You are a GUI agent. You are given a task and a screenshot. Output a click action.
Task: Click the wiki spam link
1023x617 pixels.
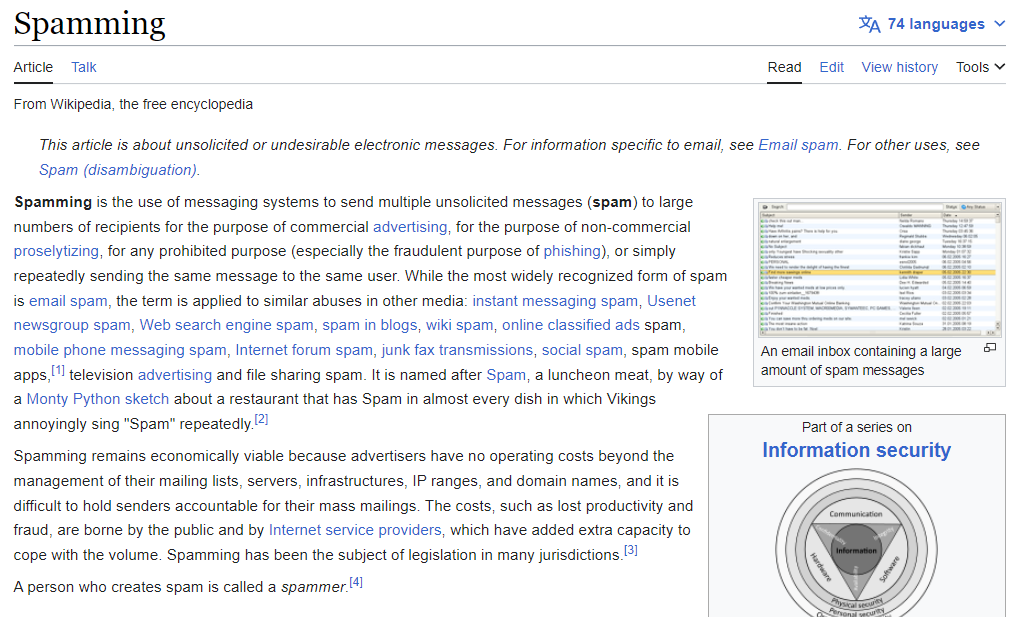(x=459, y=325)
